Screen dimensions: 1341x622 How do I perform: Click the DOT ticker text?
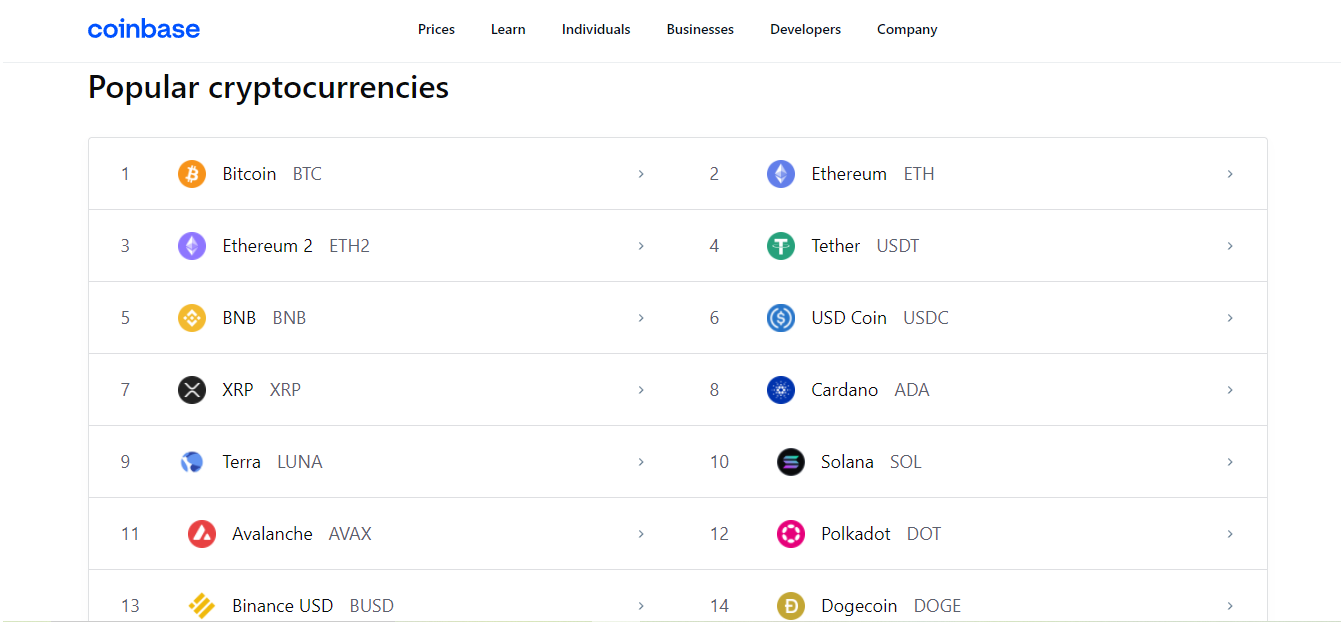[924, 534]
